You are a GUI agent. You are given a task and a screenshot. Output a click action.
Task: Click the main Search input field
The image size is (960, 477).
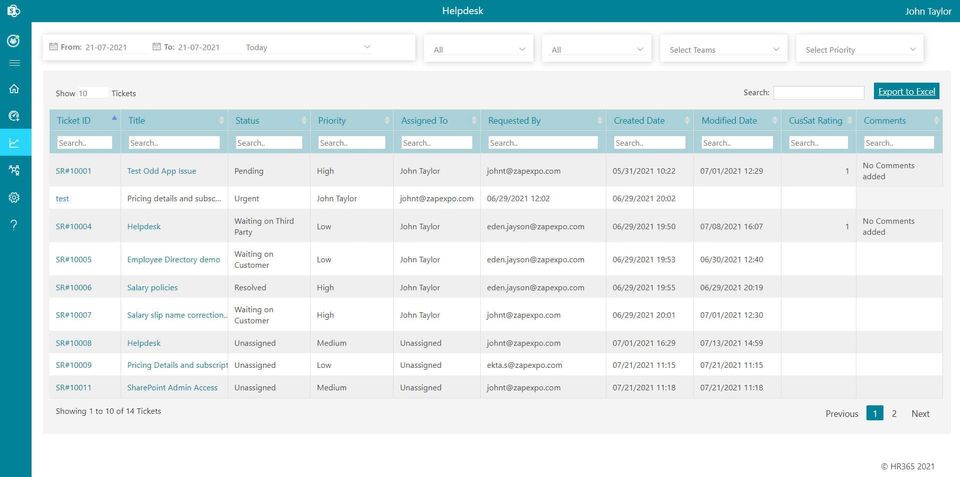(819, 92)
